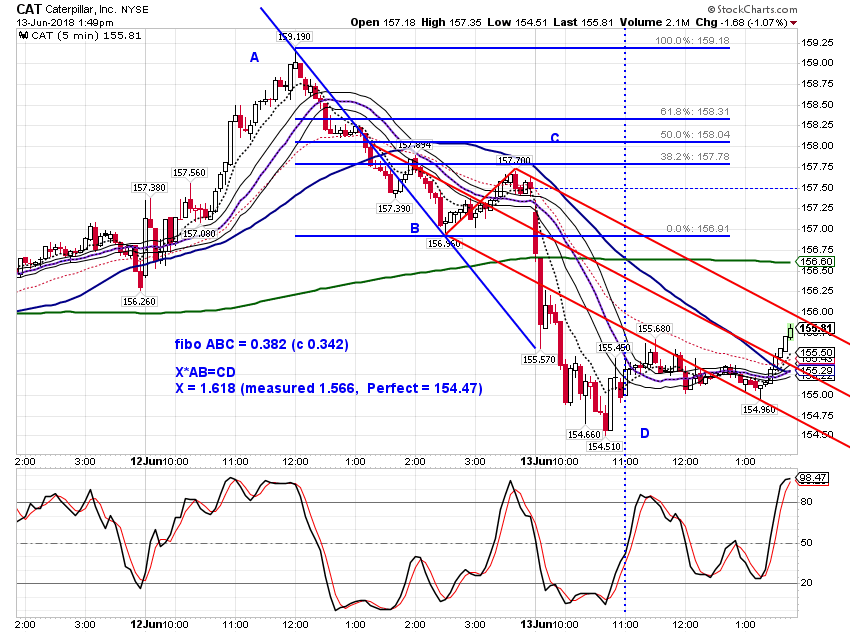The height and width of the screenshot is (633, 850).
Task: Select the blue letter A wave marker
Action: click(254, 57)
